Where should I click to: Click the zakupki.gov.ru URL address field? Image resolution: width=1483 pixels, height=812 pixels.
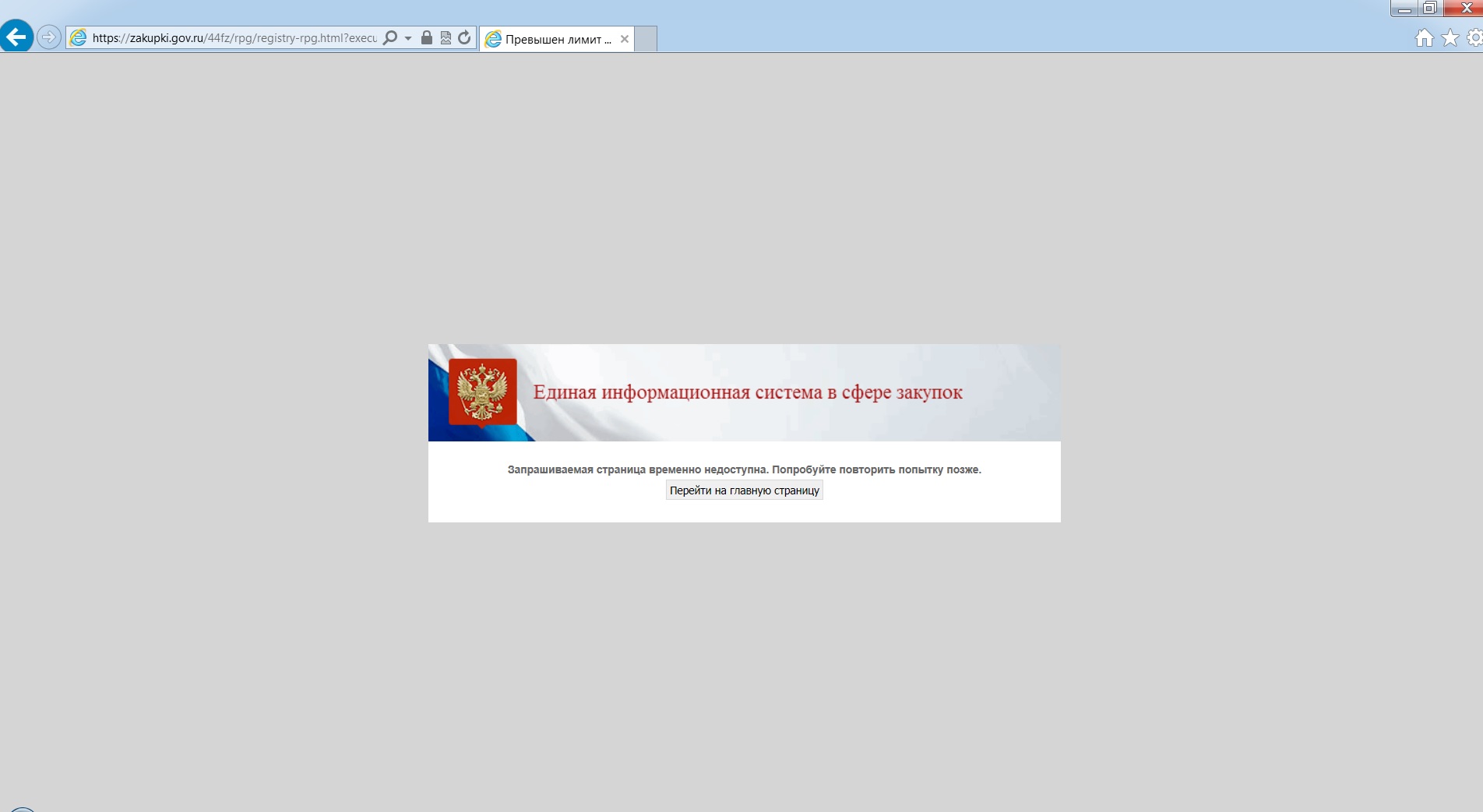(234, 38)
